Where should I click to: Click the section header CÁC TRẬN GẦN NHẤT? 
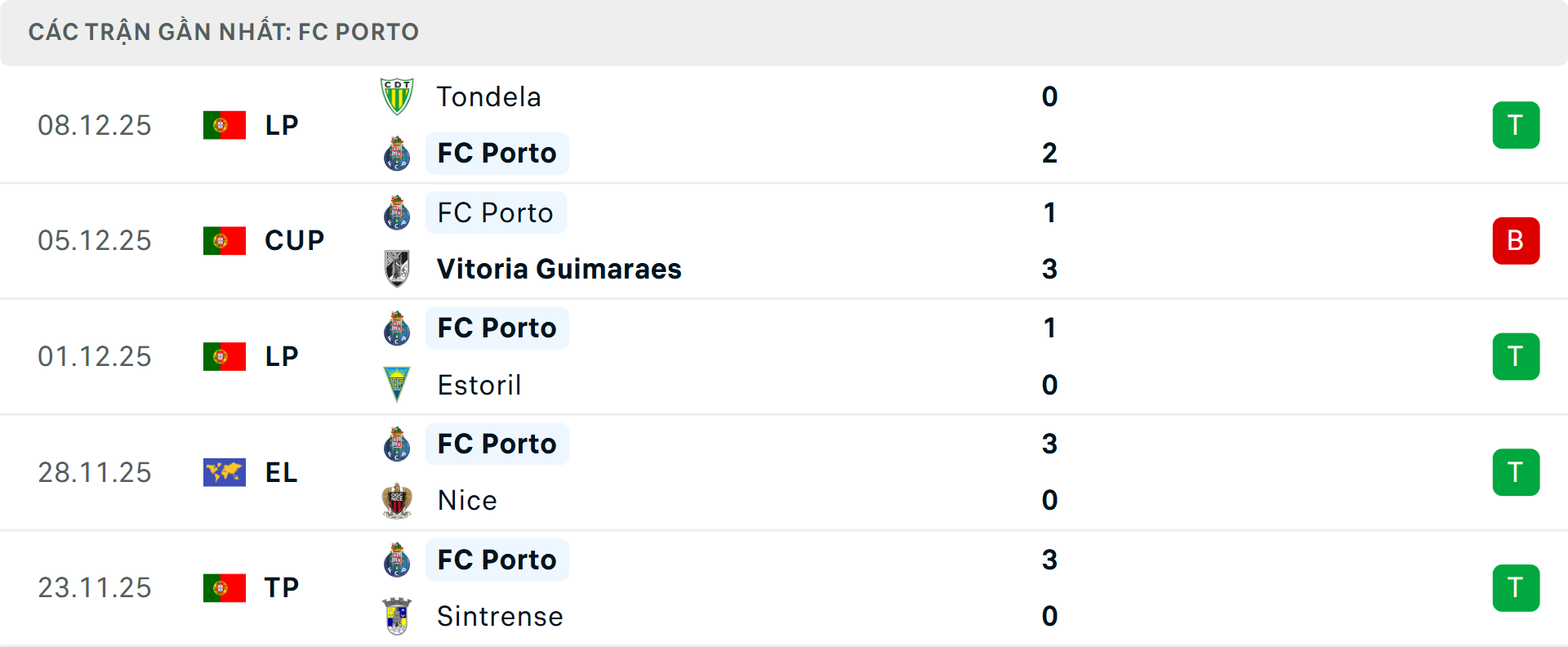pos(224,31)
